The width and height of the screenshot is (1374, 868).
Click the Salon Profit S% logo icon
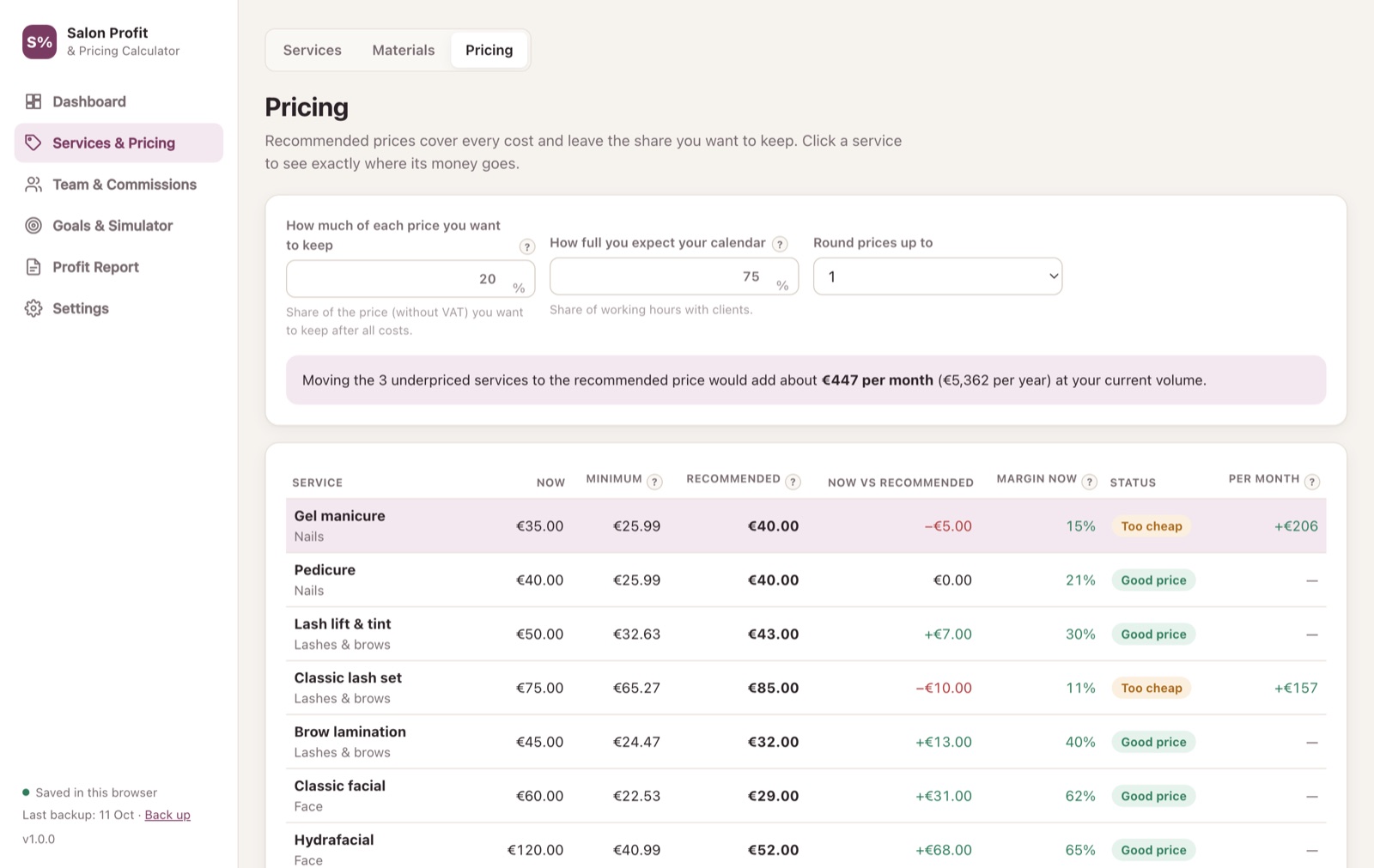coord(40,41)
